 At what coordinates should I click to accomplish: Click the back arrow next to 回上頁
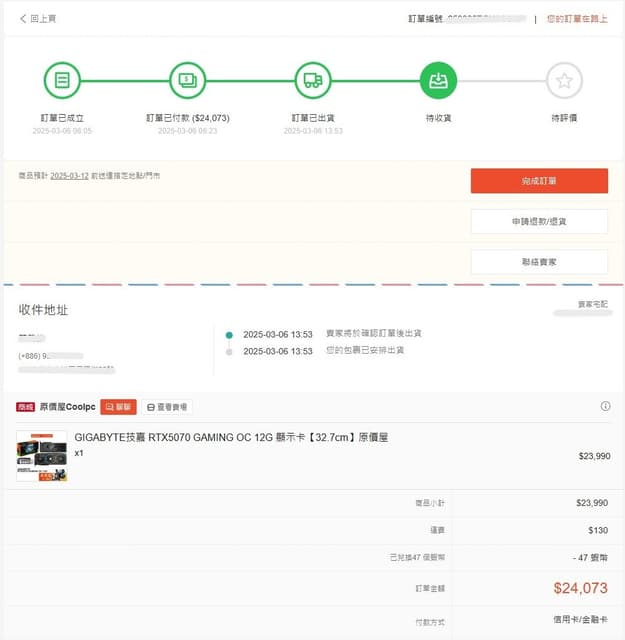point(23,19)
